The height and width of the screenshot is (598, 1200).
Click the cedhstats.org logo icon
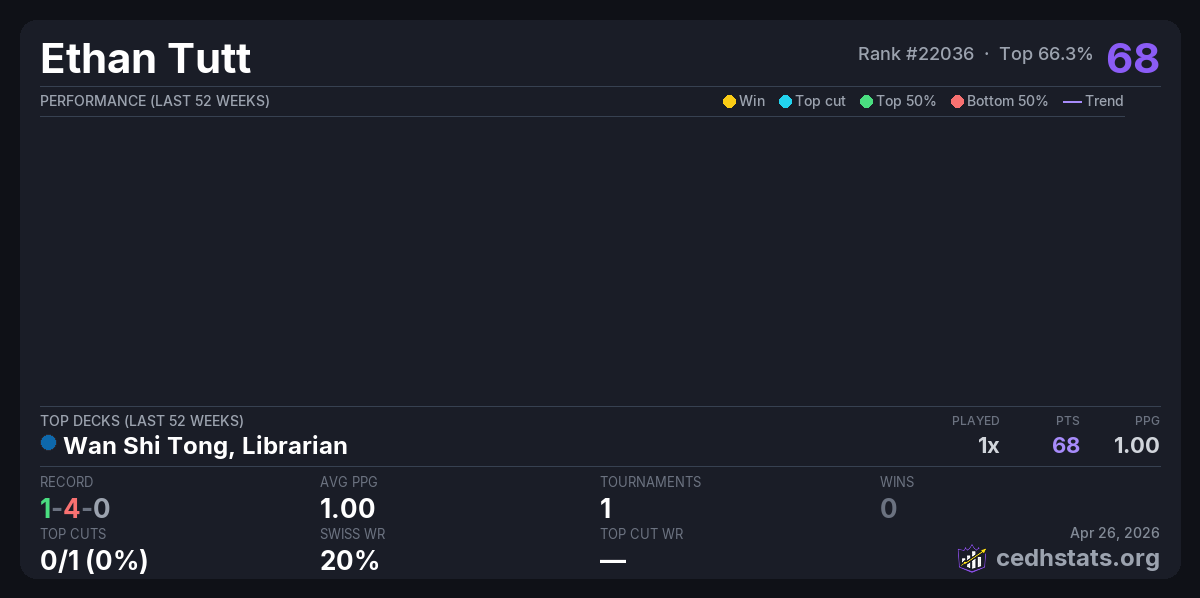pos(972,558)
